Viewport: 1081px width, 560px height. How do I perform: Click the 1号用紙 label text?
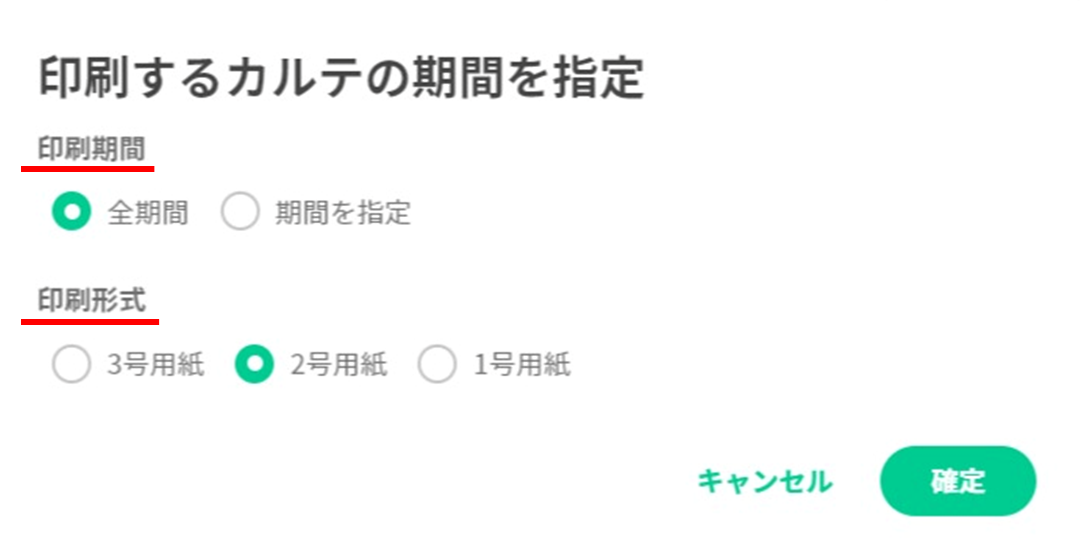pyautogui.click(x=521, y=366)
